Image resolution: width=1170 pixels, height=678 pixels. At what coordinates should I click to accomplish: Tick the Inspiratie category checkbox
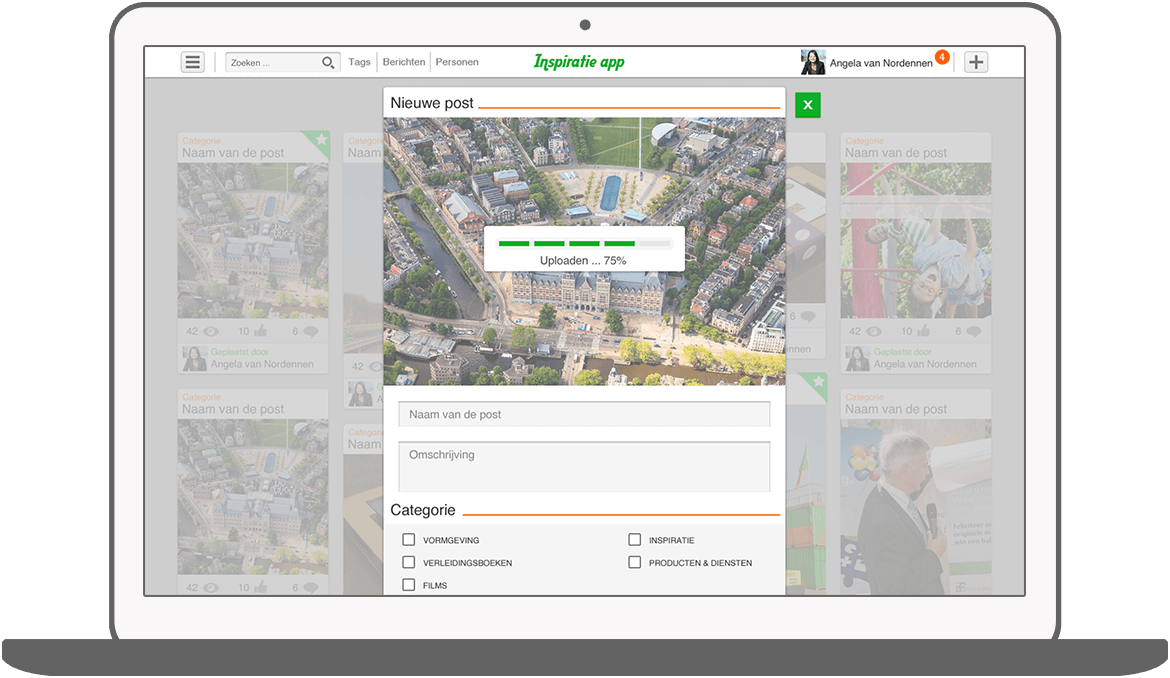tap(635, 539)
